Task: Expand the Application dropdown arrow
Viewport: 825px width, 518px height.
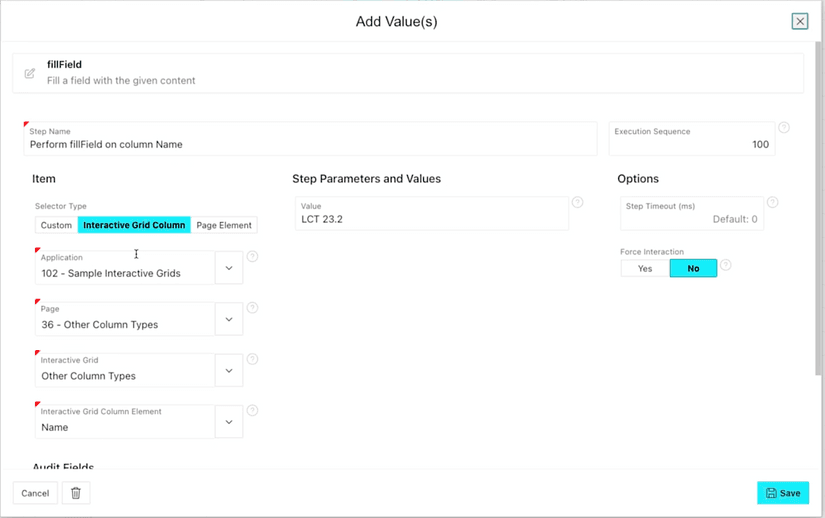Action: pyautogui.click(x=229, y=268)
